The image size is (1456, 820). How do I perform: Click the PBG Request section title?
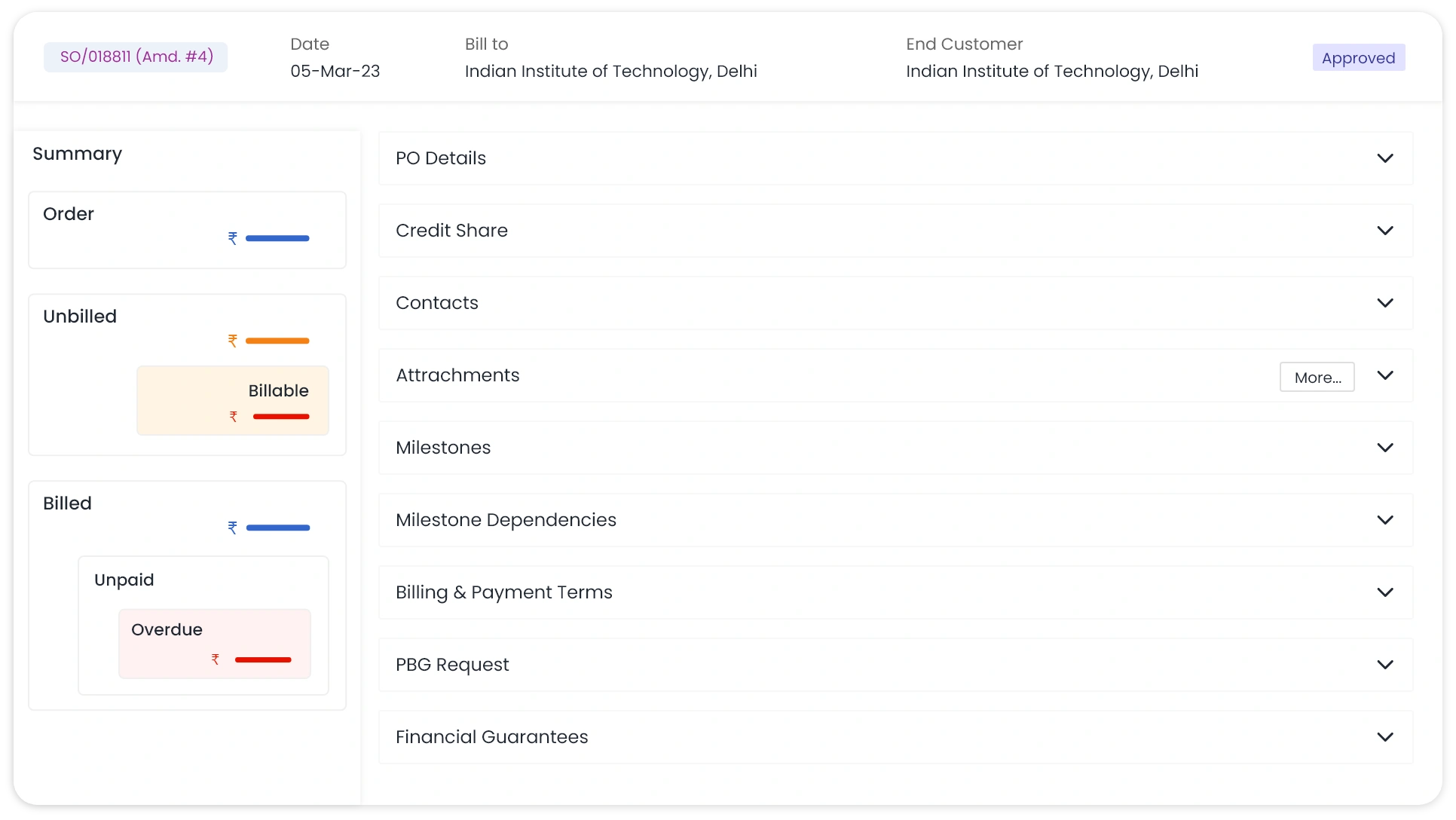coord(452,665)
